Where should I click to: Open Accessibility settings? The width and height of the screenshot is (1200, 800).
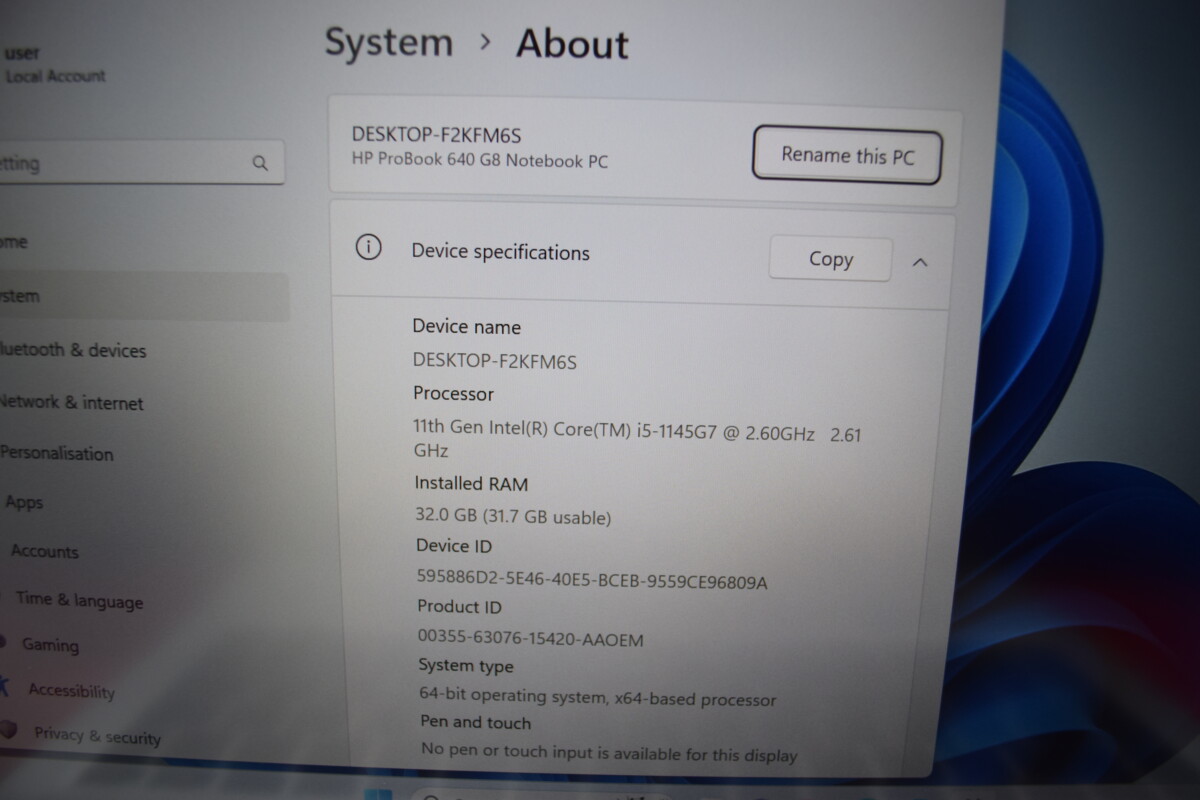pyautogui.click(x=71, y=690)
